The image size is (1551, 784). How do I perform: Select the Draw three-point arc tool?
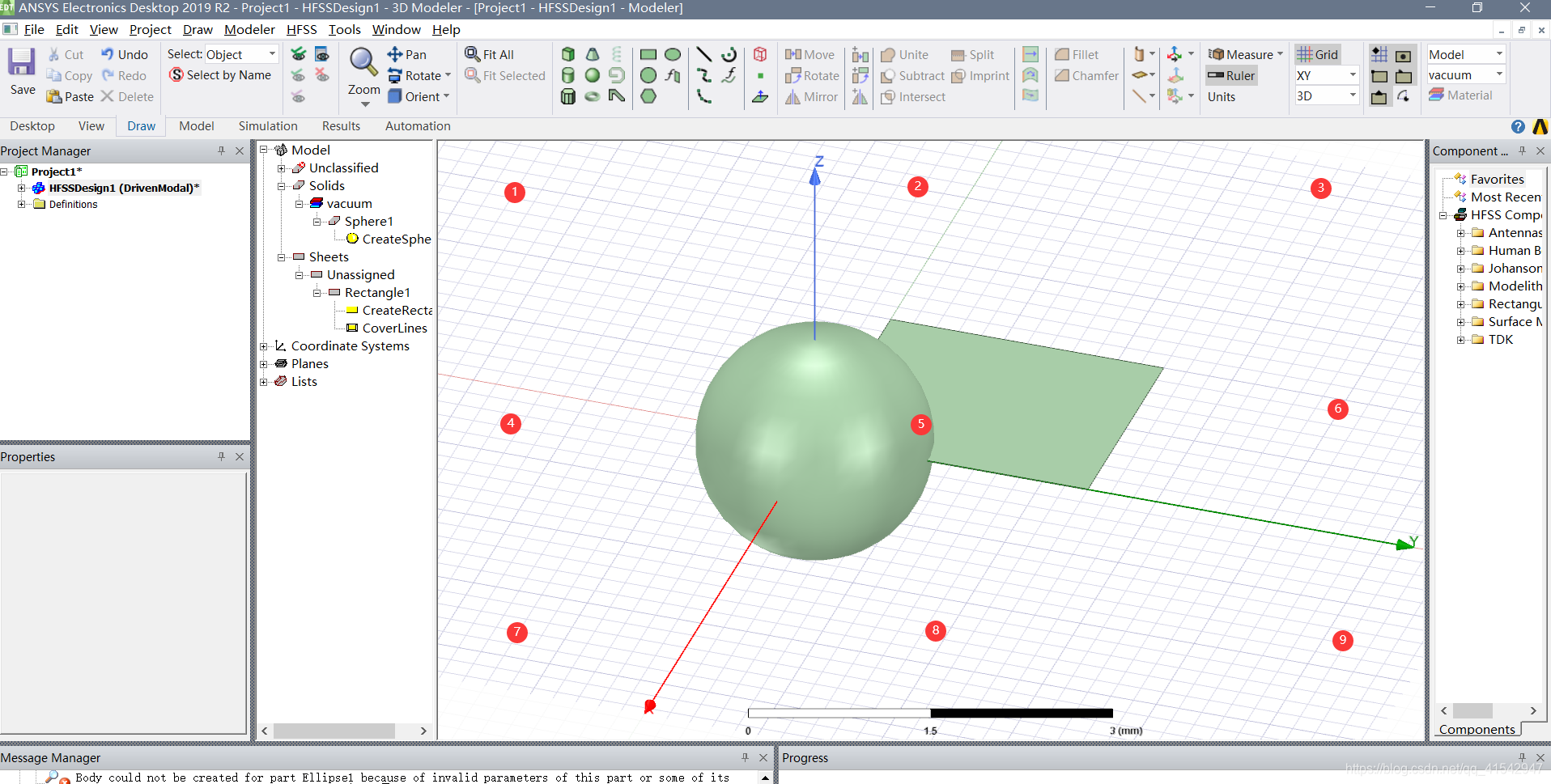pos(704,96)
